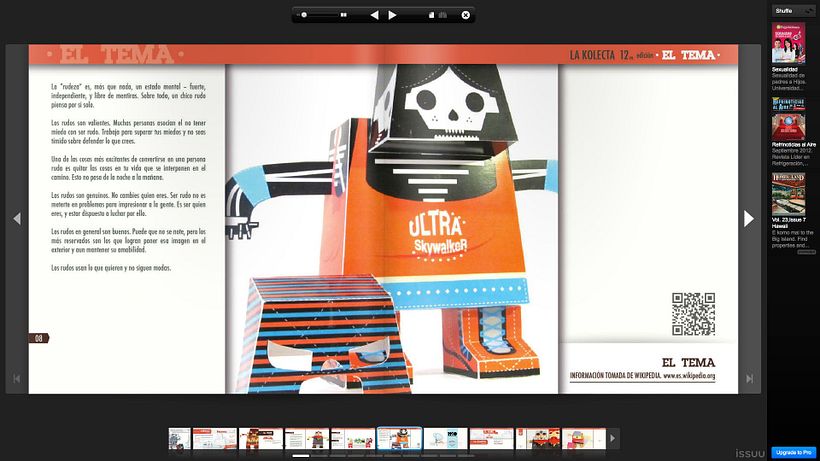Select the third thumbnail with red robot

(x=260, y=439)
